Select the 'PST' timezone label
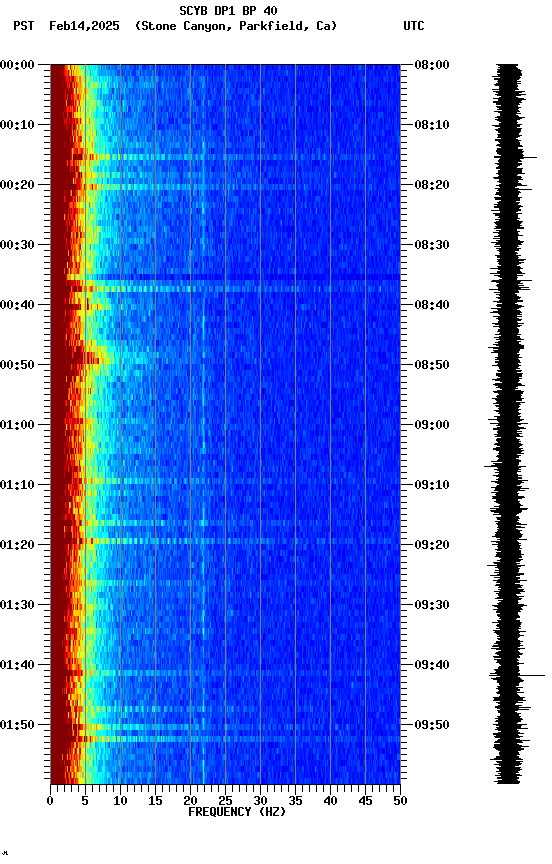This screenshot has height=864, width=552. (x=24, y=26)
